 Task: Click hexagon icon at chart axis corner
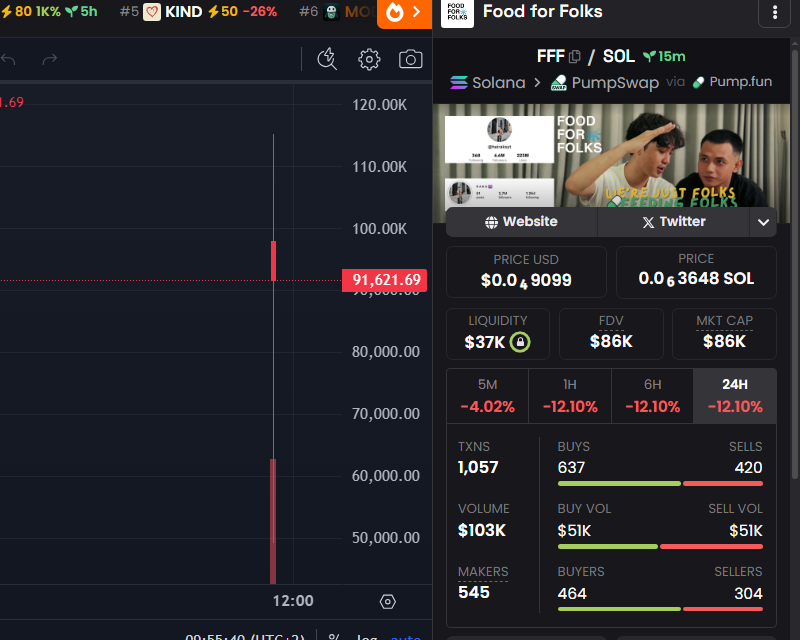387,602
